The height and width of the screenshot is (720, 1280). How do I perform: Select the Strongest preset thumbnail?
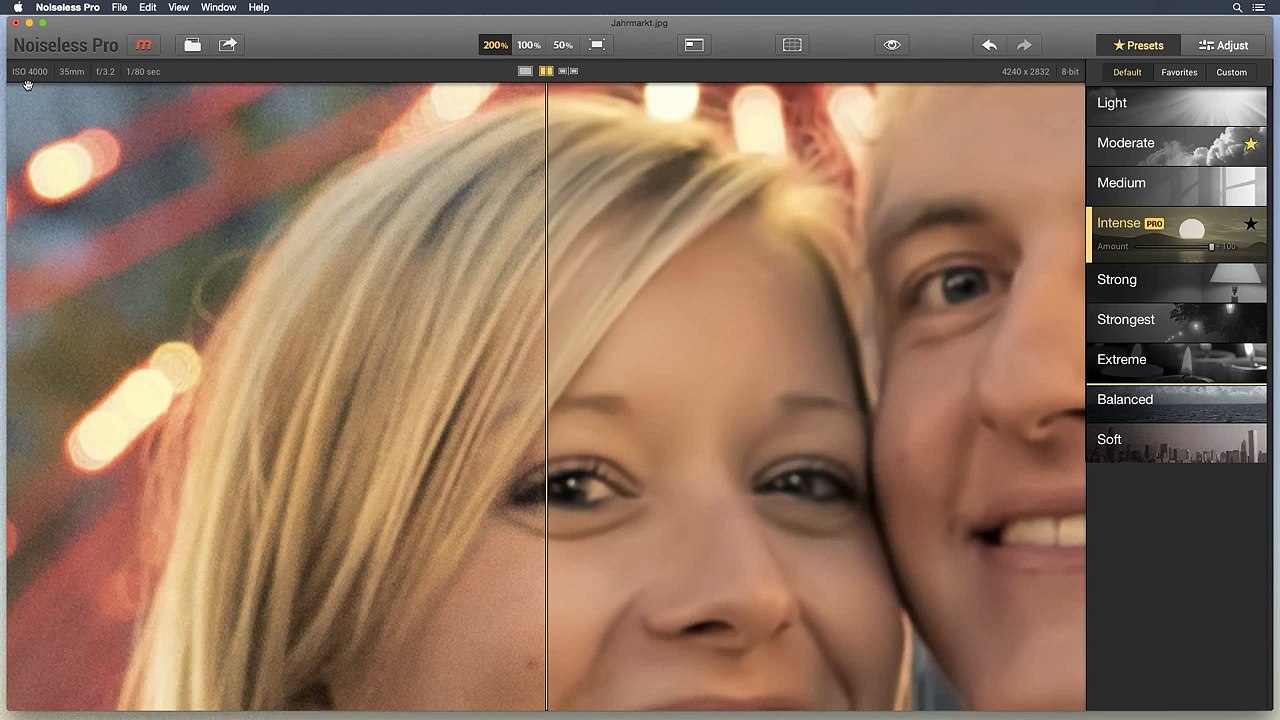tap(1177, 320)
